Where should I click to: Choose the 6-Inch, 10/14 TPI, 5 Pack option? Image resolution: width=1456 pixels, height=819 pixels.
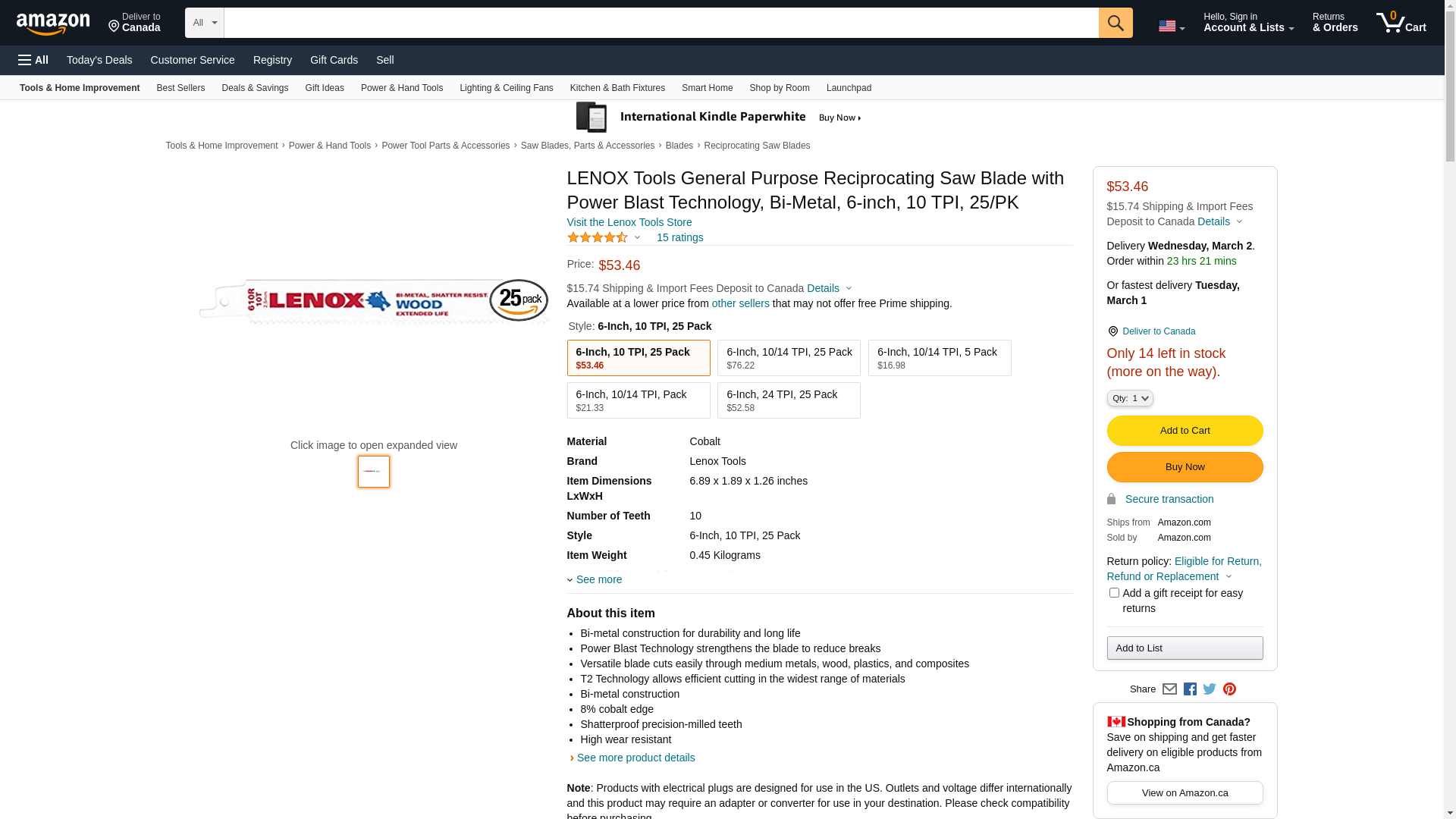pyautogui.click(x=939, y=358)
